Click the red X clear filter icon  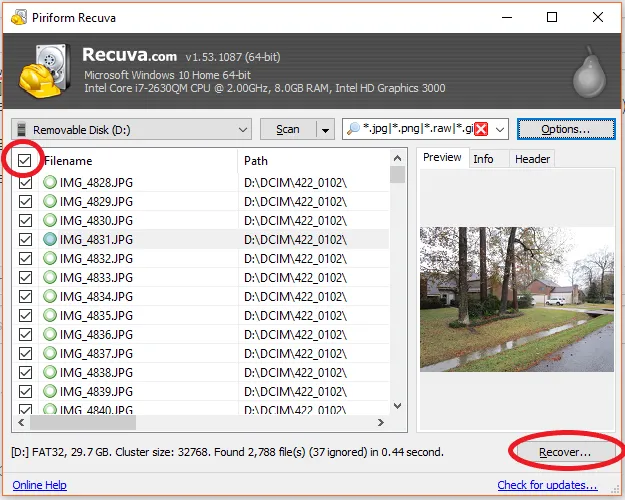tap(481, 129)
